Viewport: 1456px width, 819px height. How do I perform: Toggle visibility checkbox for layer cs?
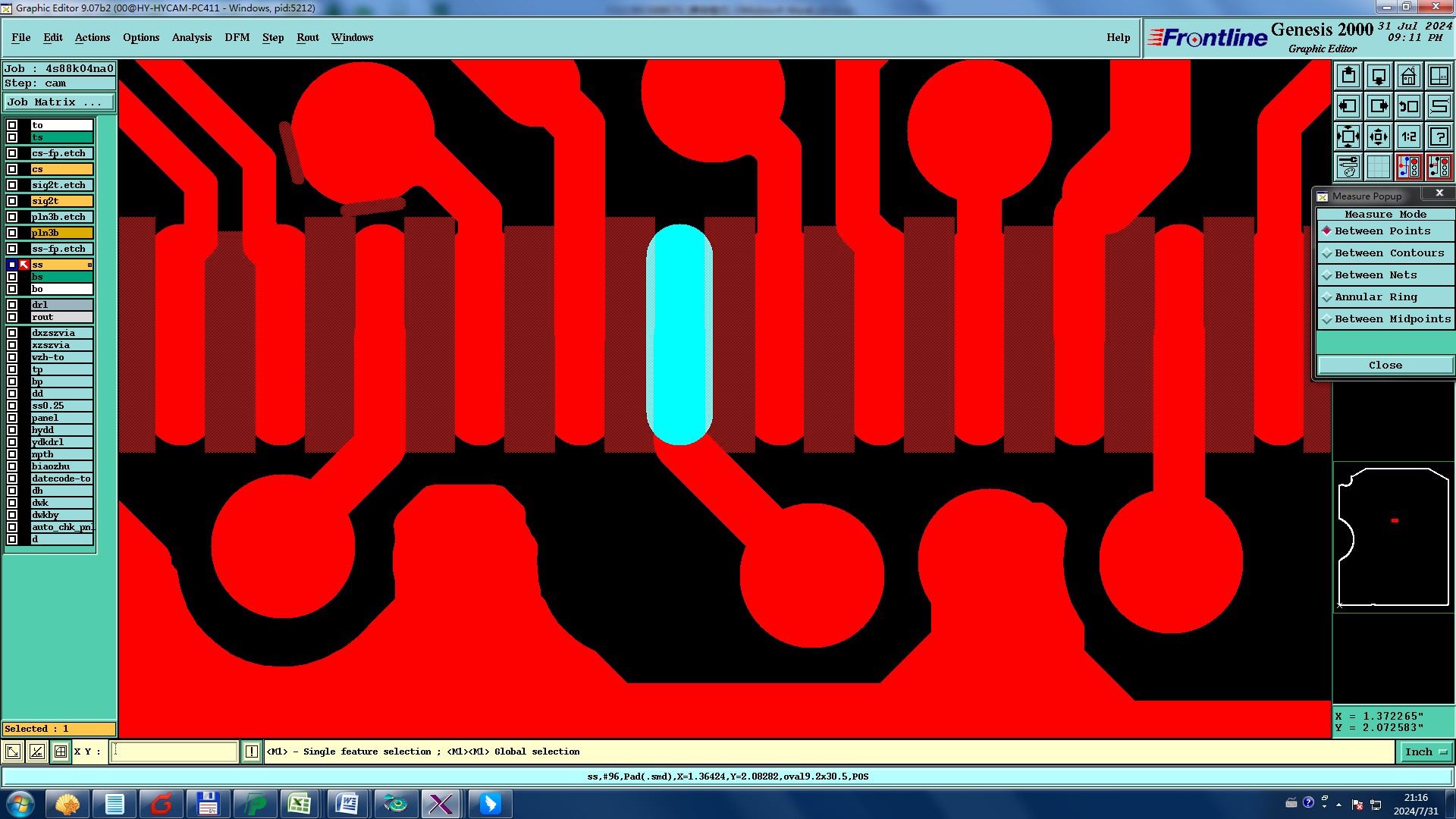12,169
